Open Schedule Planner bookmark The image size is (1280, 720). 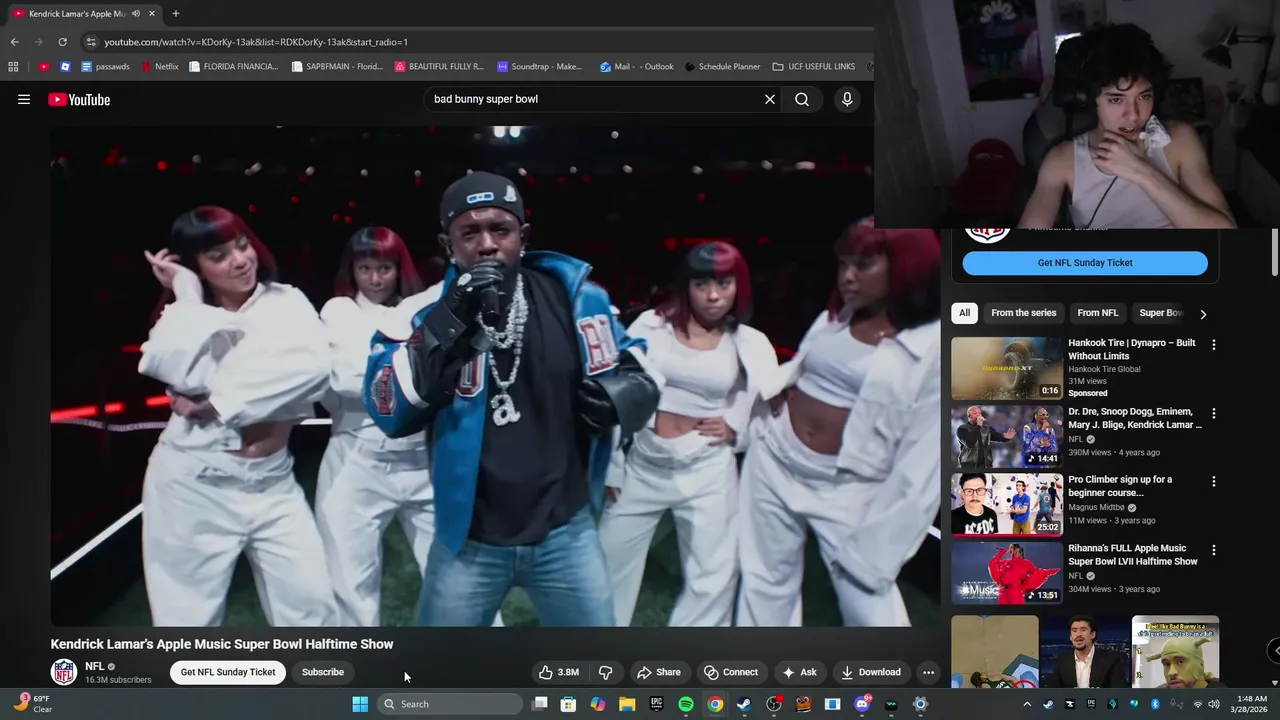pyautogui.click(x=723, y=67)
